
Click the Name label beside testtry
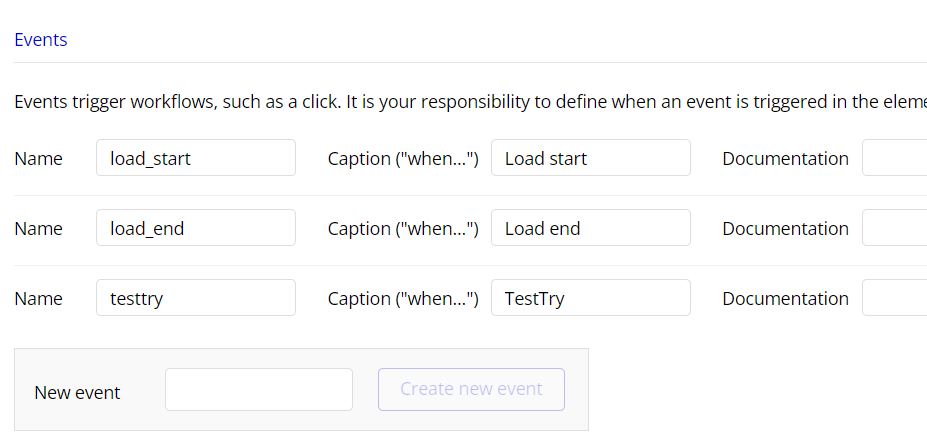(x=38, y=298)
